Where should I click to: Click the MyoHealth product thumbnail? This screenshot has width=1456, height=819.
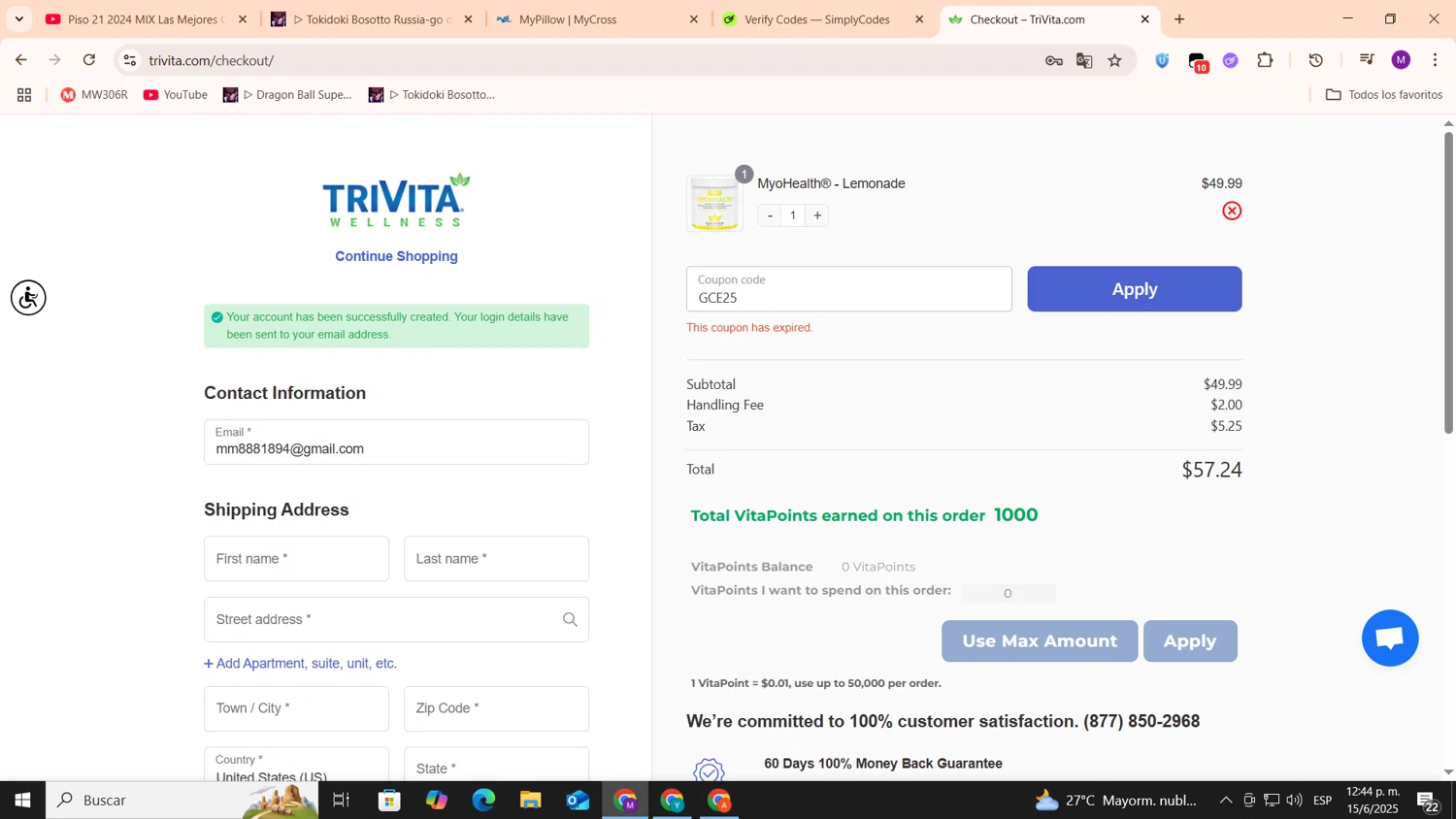point(714,204)
